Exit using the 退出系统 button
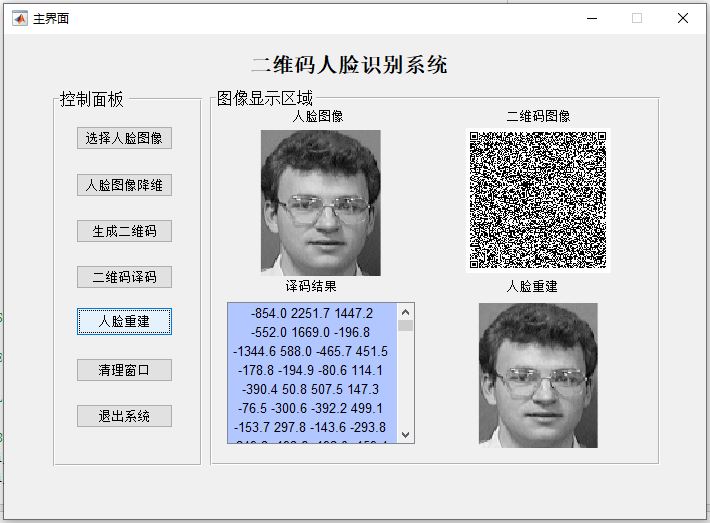This screenshot has height=523, width=710. pos(124,416)
